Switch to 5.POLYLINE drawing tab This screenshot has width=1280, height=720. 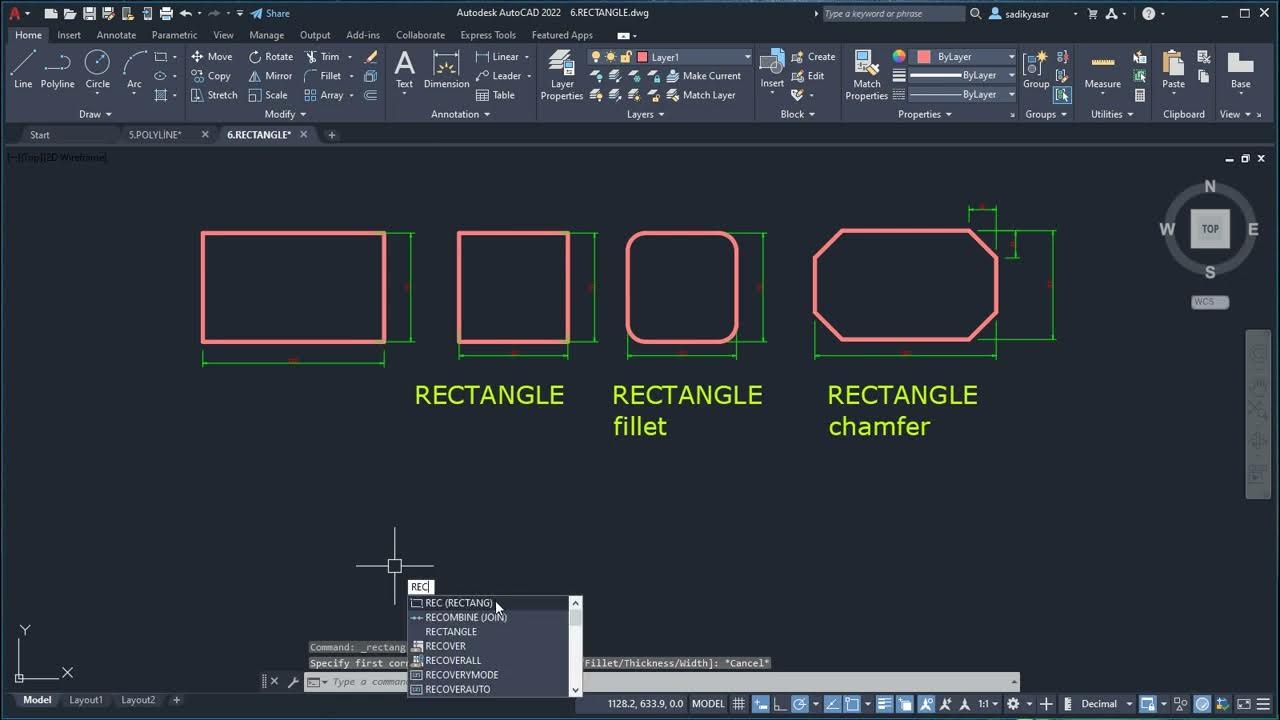(155, 135)
